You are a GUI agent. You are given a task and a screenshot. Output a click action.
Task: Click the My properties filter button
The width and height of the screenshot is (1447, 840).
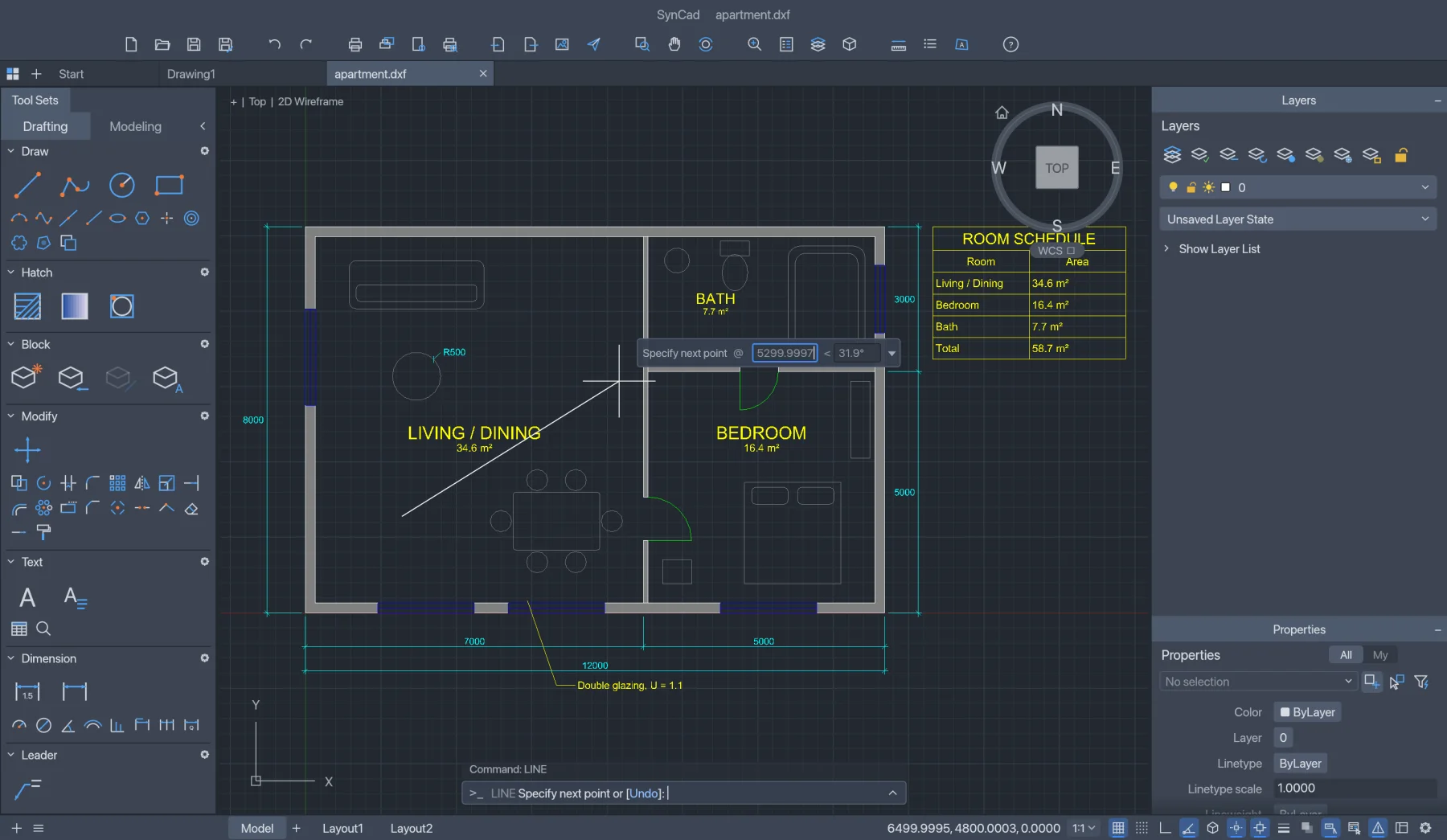click(1380, 655)
